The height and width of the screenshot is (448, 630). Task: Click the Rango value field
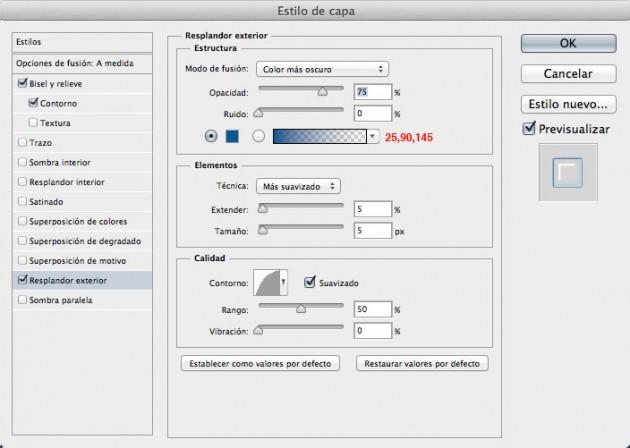tap(372, 309)
